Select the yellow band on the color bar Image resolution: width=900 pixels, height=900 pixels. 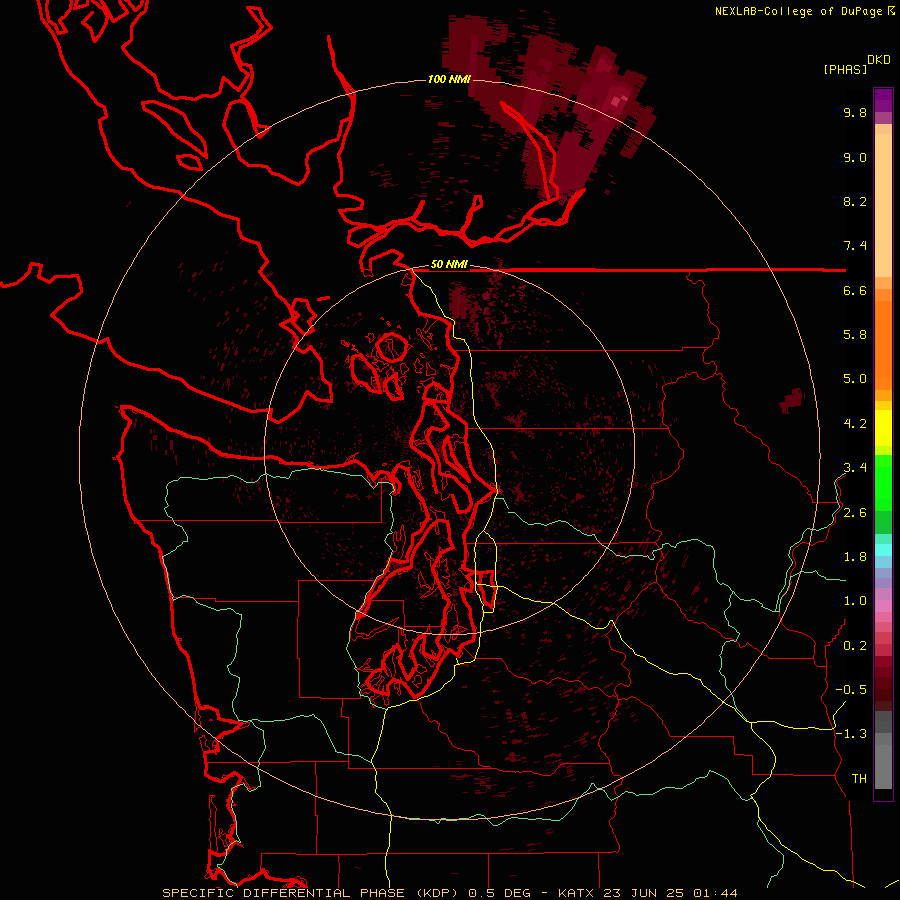coord(883,428)
